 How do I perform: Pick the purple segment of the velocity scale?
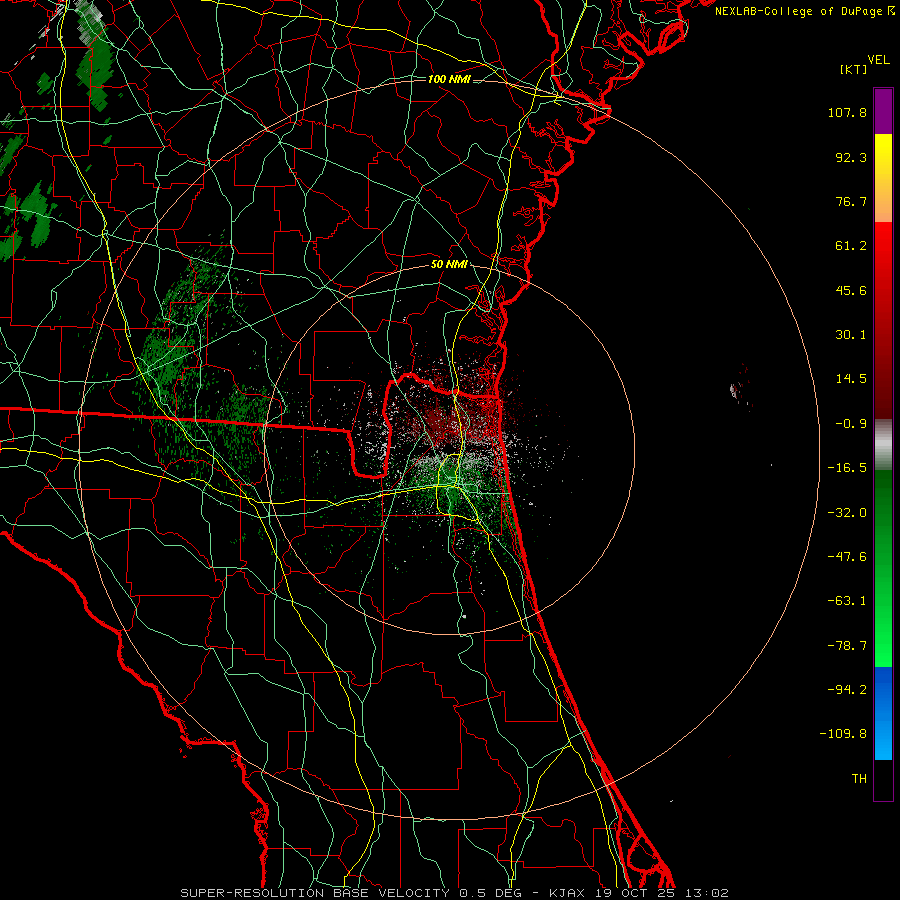point(883,111)
